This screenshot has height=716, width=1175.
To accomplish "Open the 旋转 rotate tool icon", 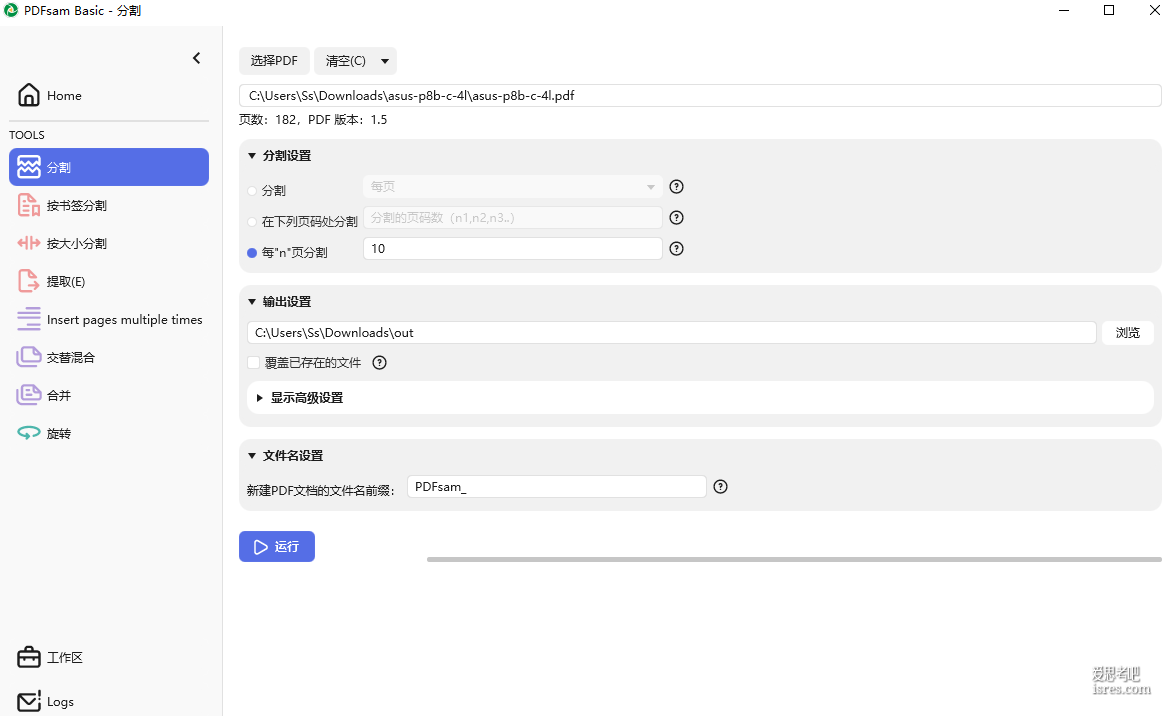I will (x=28, y=433).
